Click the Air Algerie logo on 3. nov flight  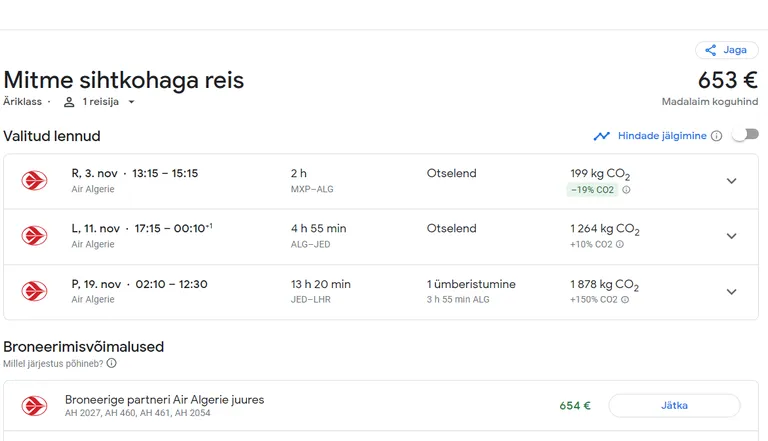[x=34, y=180]
